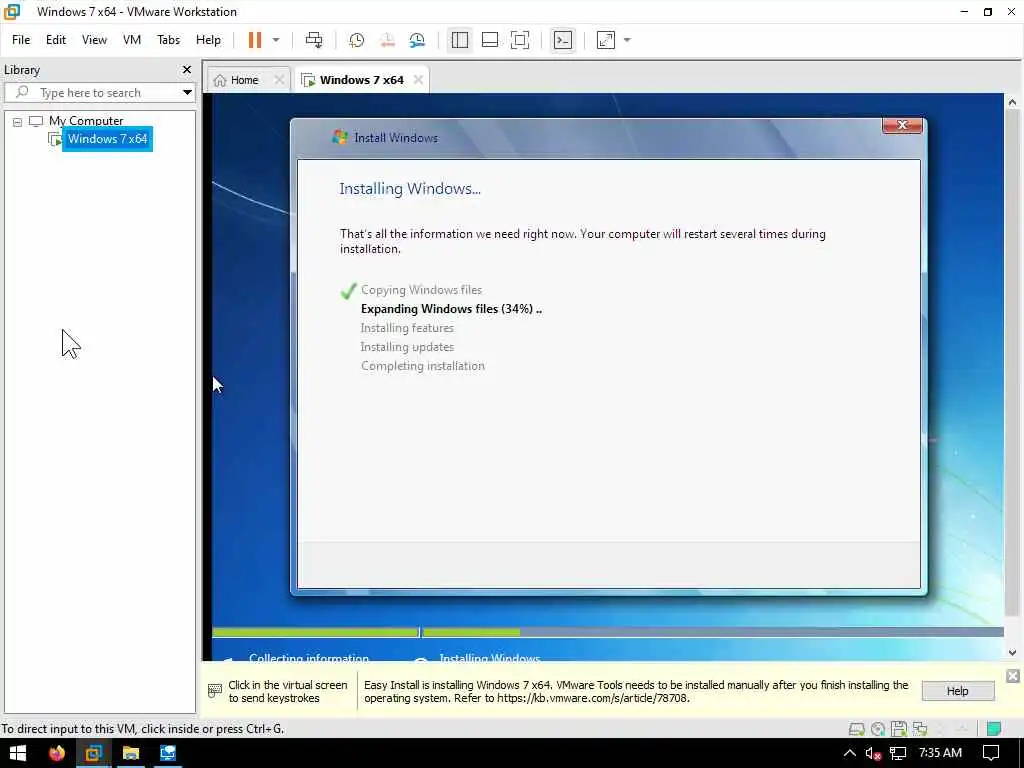
Task: Toggle the library sidebar view icon
Action: pyautogui.click(x=460, y=40)
